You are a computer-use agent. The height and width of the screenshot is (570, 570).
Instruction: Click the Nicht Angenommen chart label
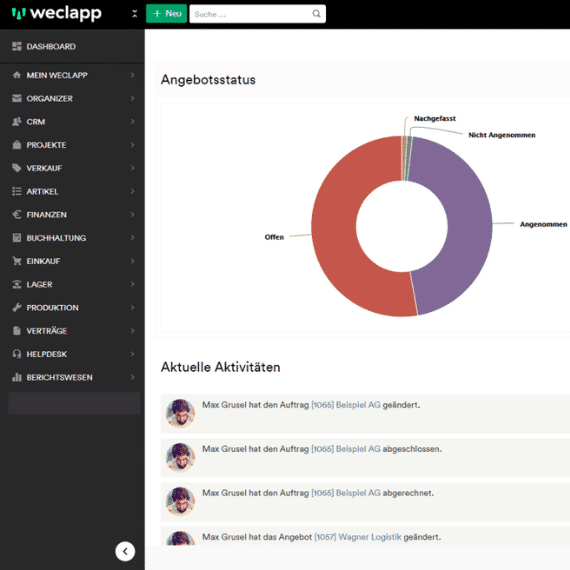[502, 135]
